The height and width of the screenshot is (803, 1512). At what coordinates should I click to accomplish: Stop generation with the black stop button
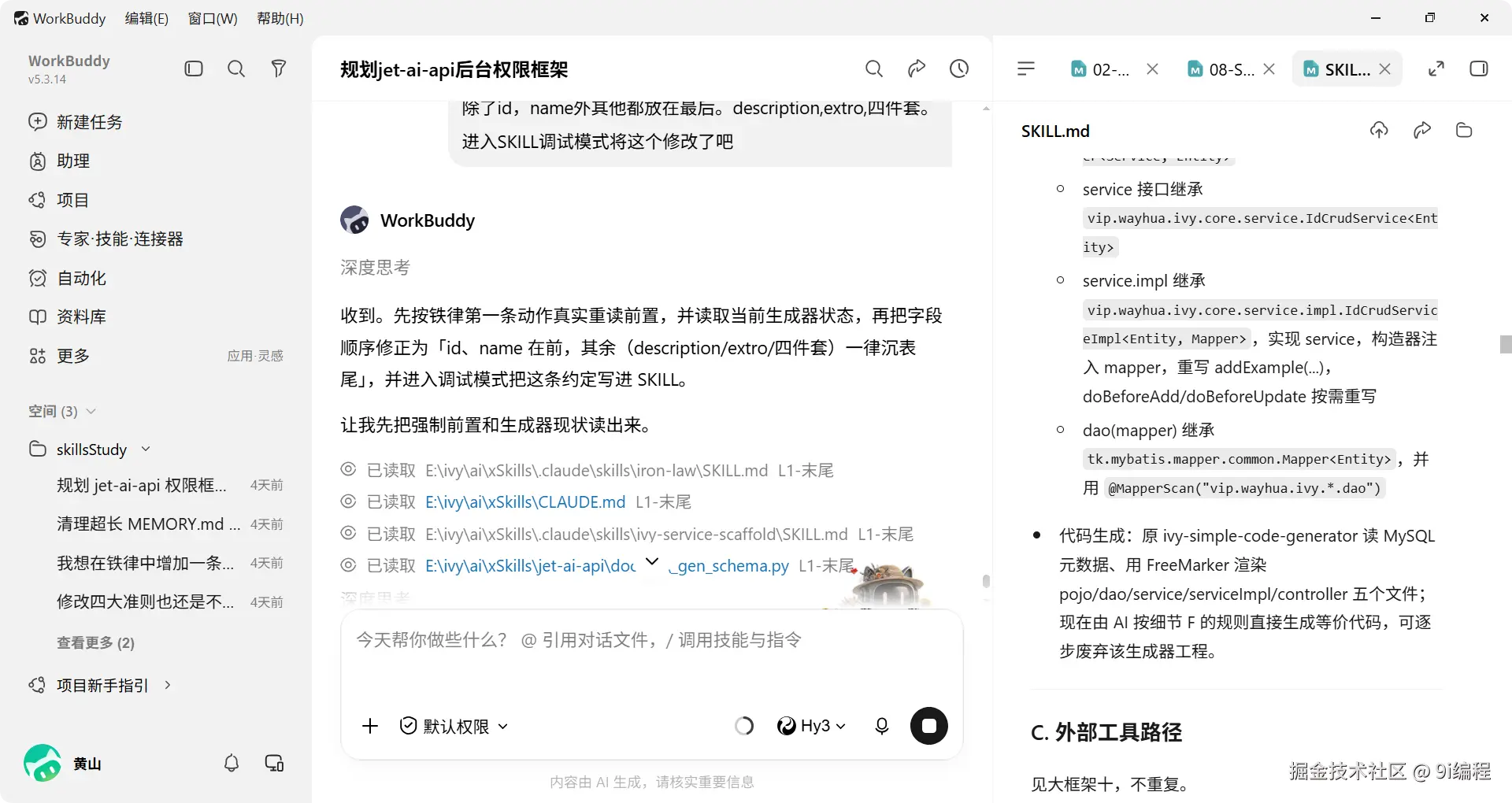click(x=929, y=726)
